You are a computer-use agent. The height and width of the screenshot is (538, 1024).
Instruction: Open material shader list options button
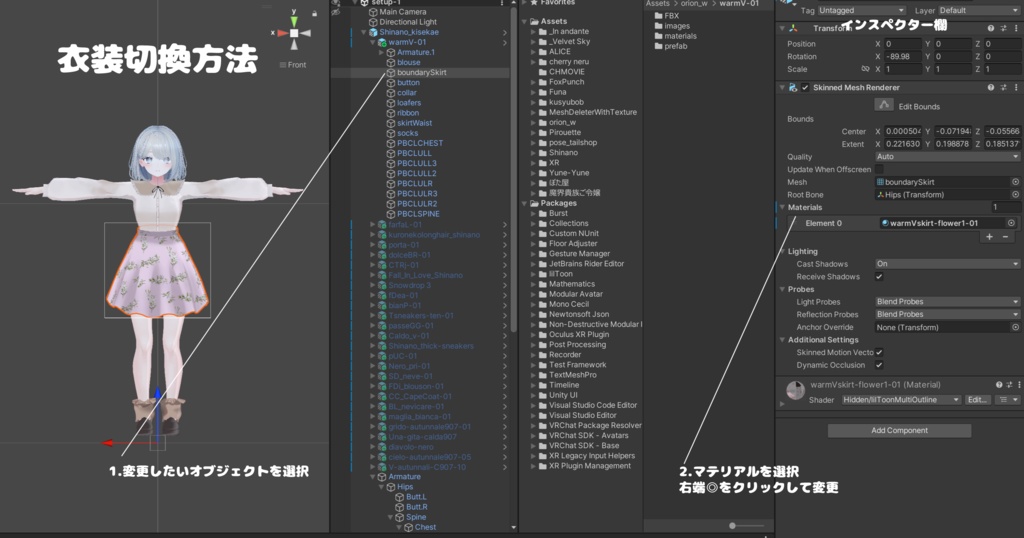click(1008, 400)
